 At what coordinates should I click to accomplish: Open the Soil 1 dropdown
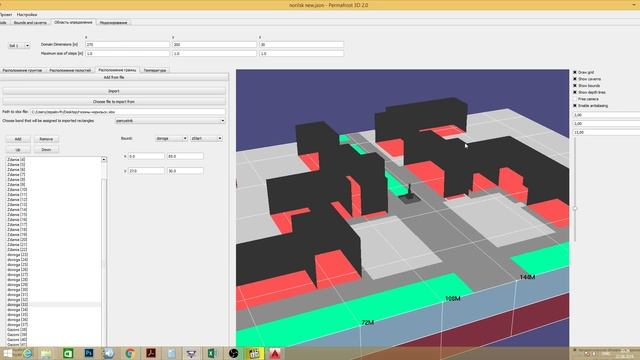click(19, 46)
